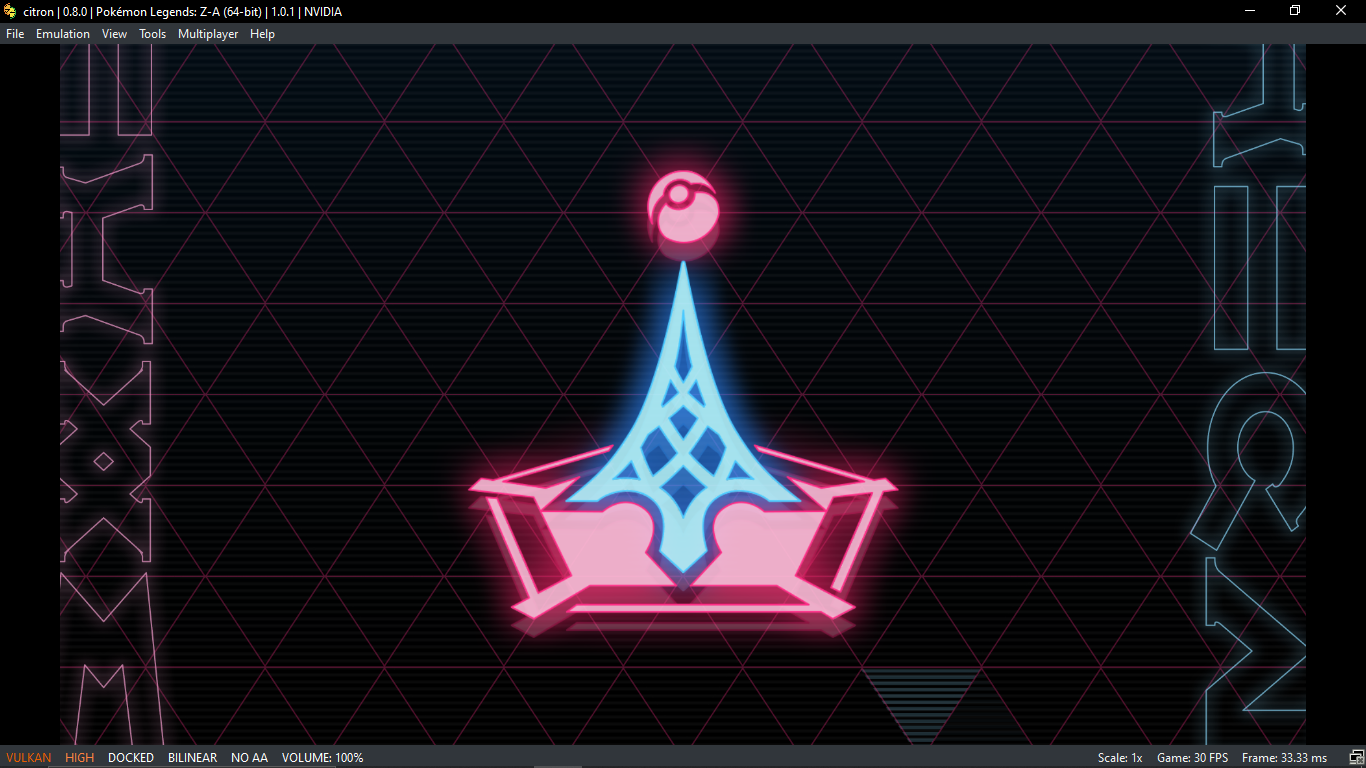This screenshot has height=768, width=1366.
Task: Restore down the citron window
Action: 1296,11
